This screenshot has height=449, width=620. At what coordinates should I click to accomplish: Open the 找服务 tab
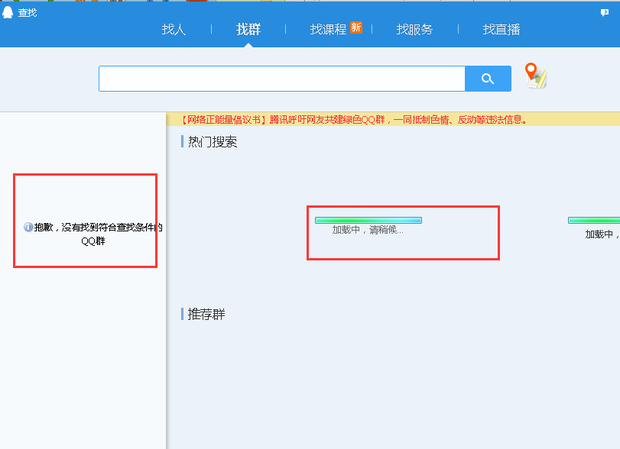[x=414, y=29]
